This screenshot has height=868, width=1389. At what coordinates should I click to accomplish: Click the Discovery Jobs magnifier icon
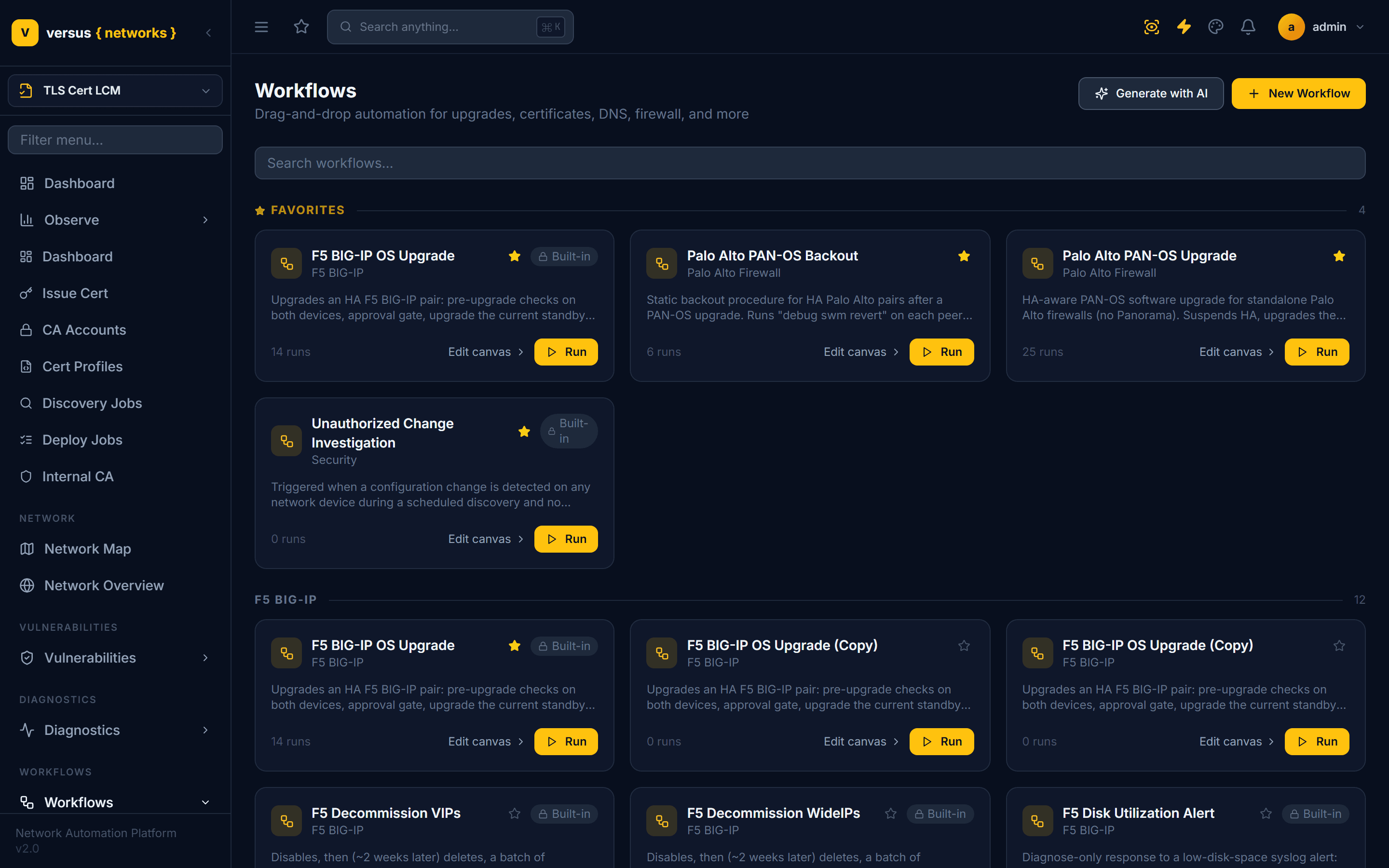coord(26,403)
